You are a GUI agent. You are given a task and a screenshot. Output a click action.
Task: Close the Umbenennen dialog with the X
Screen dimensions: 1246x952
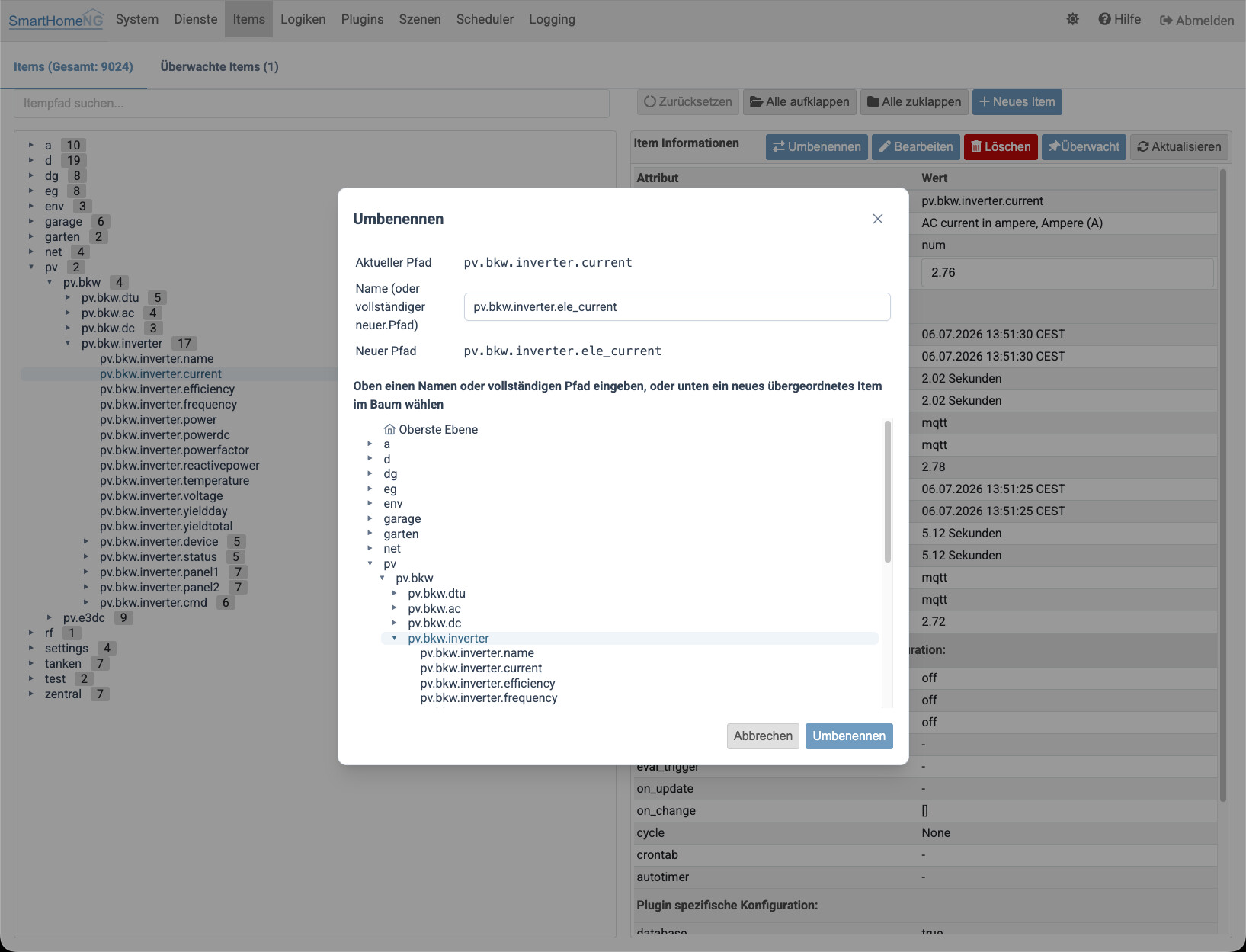click(878, 219)
